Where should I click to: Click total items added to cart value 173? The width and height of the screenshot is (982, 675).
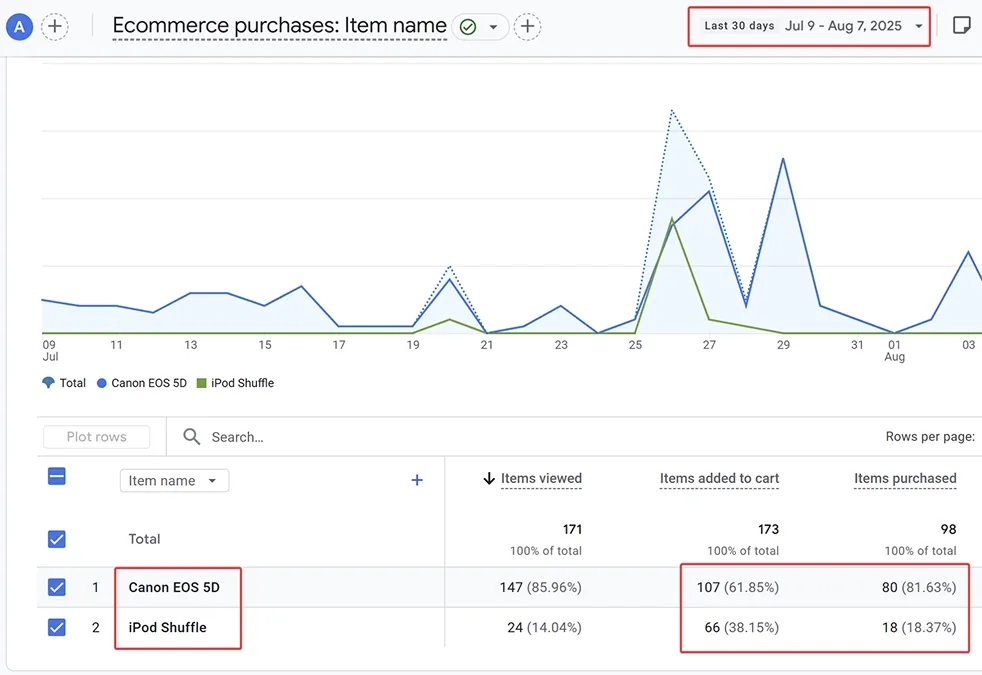pyautogui.click(x=768, y=529)
